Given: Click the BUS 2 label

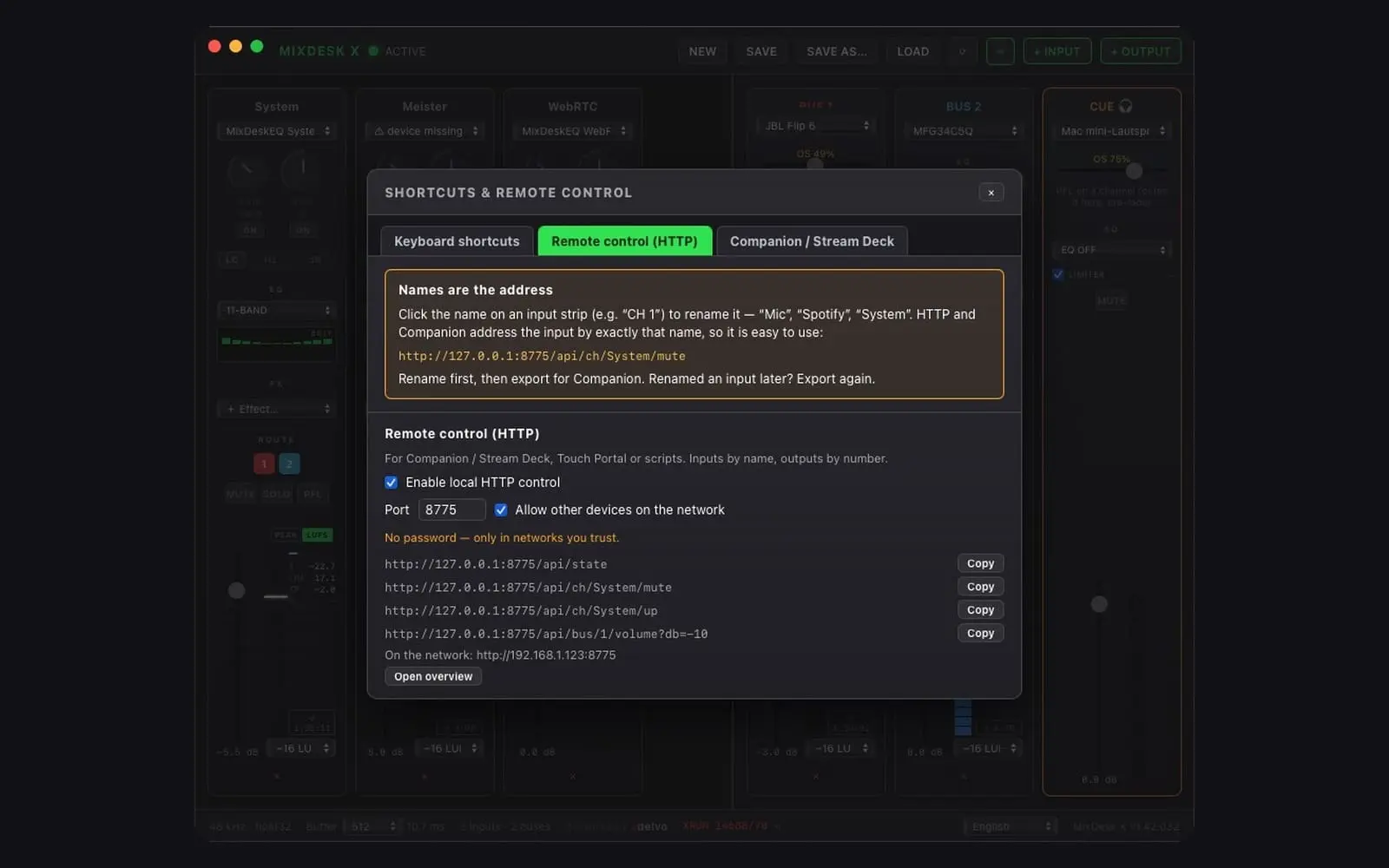Looking at the screenshot, I should [964, 107].
